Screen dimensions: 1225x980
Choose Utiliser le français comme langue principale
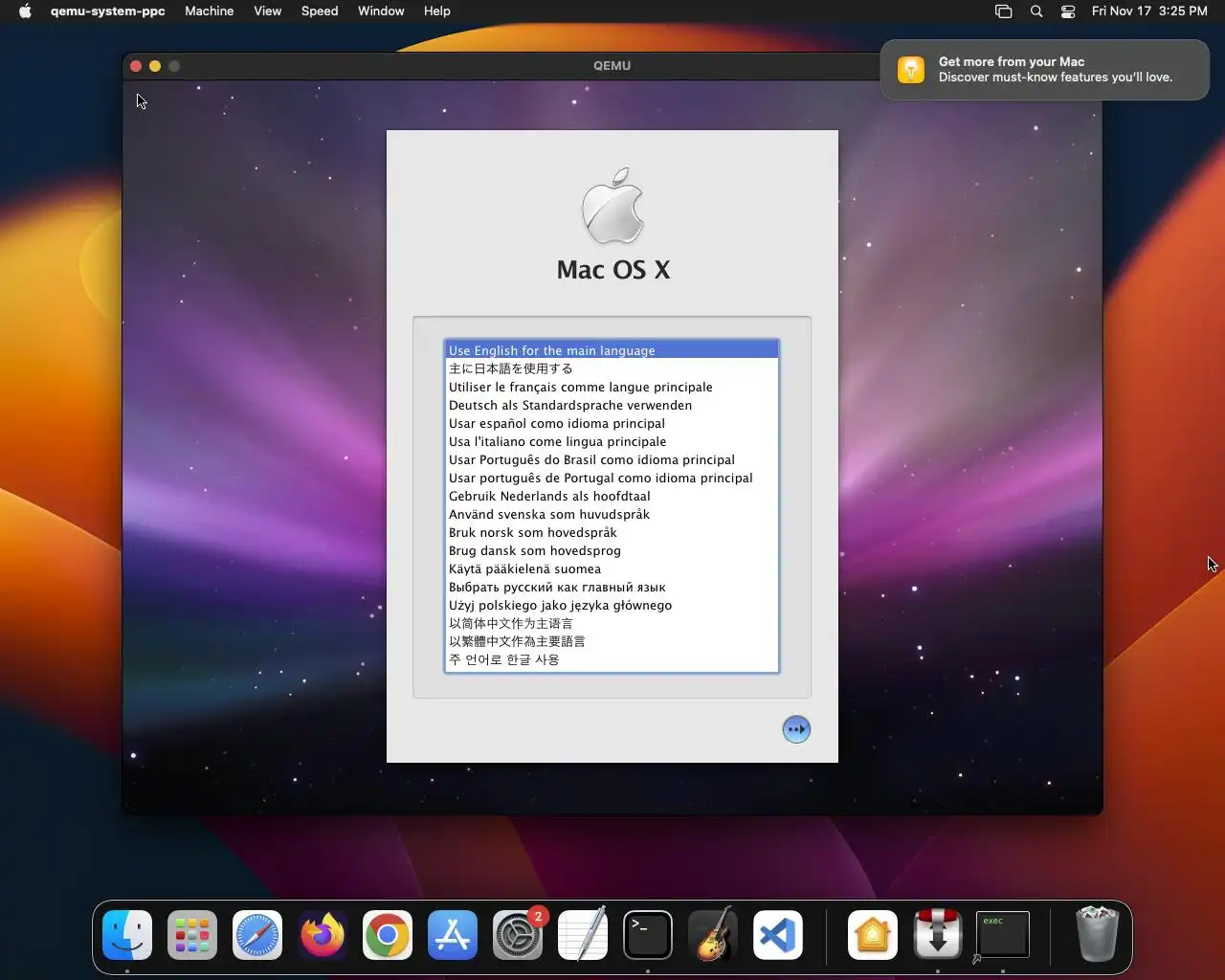point(612,387)
